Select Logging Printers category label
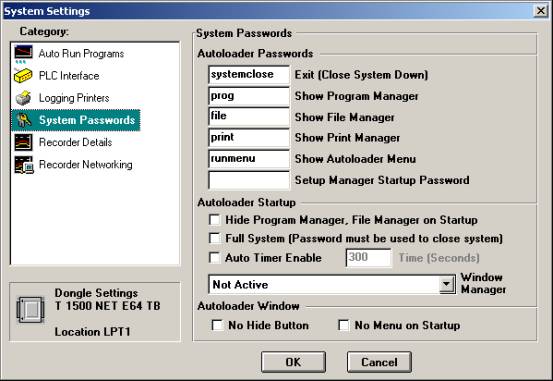Image resolution: width=553 pixels, height=381 pixels. (74, 98)
